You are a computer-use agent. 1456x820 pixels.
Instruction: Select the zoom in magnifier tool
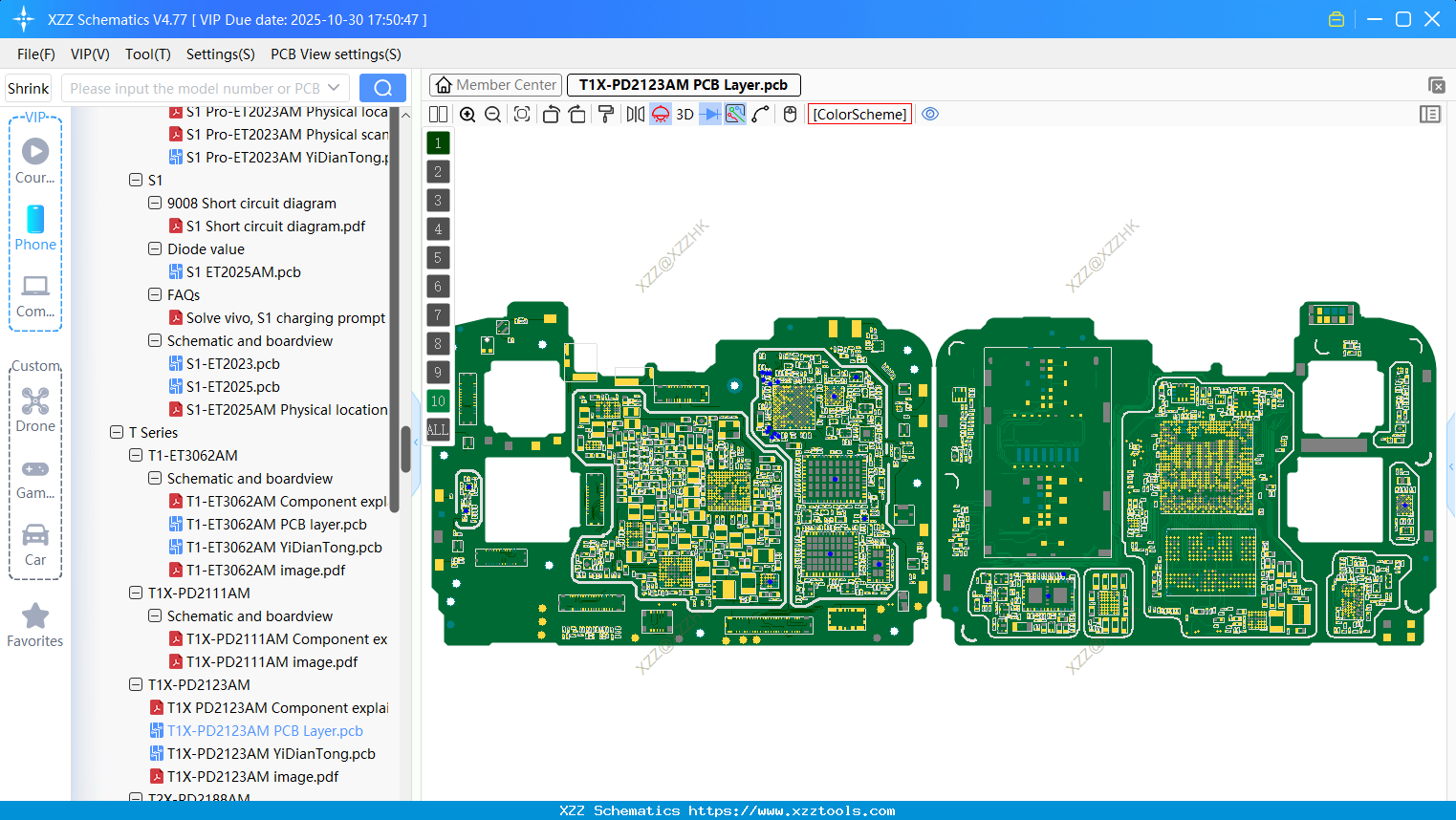coord(467,114)
